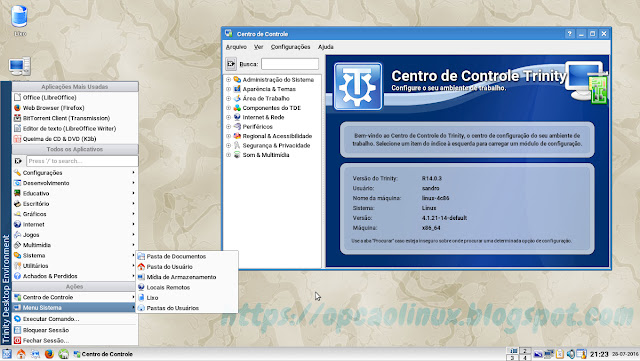Open the Arquivo menu
This screenshot has height=361, width=640.
pos(236,47)
